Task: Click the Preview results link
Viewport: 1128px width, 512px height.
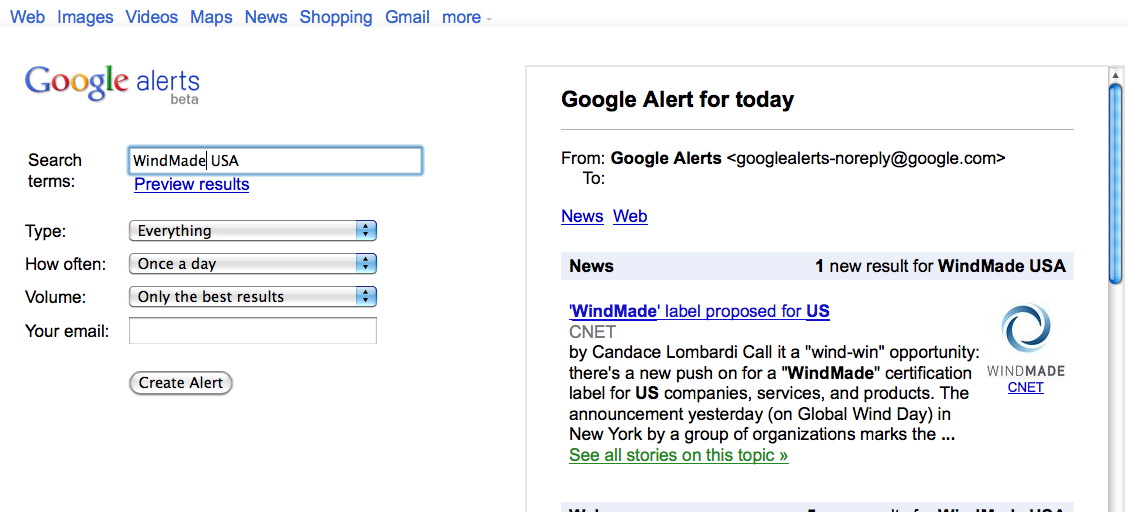Action: [x=191, y=184]
